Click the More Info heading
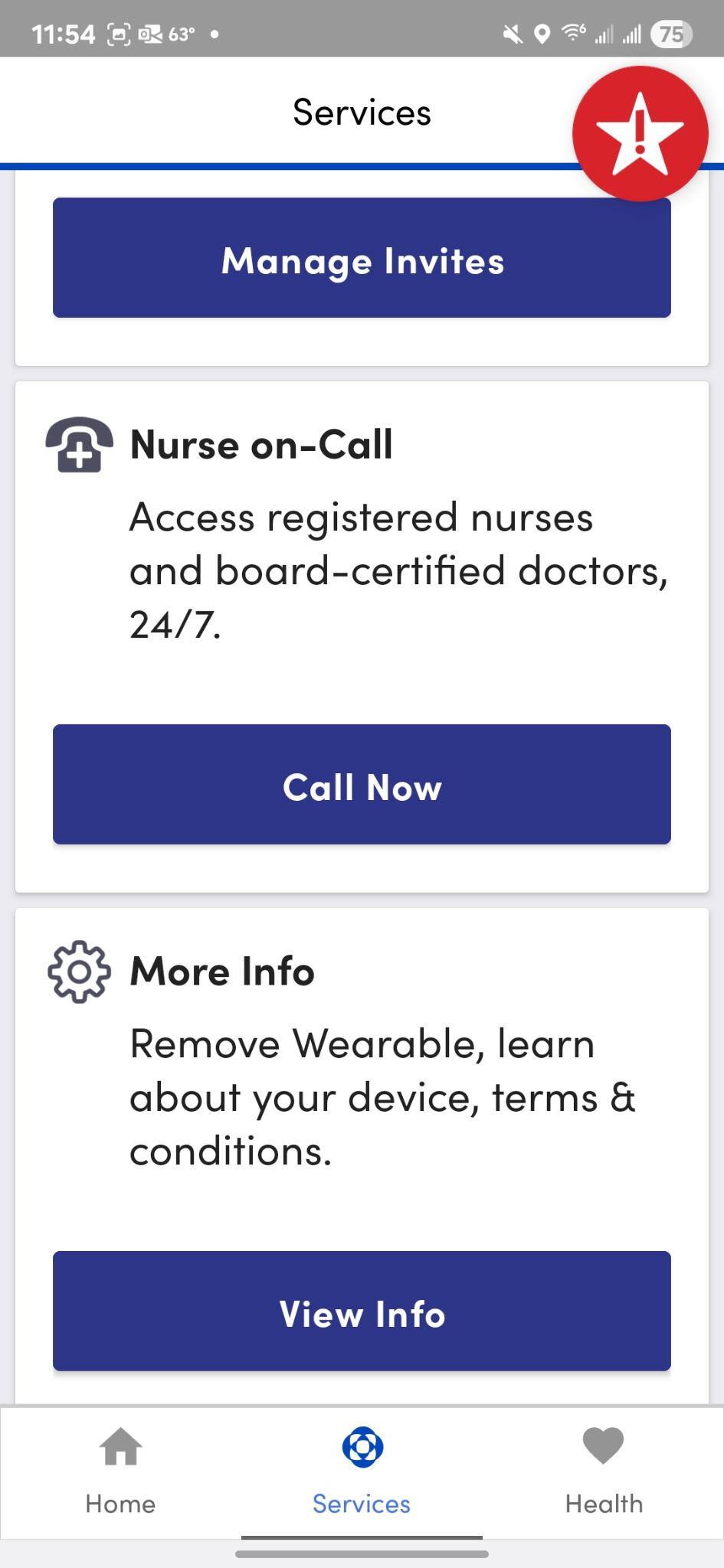Screen dimensions: 724x1568 click(x=222, y=971)
